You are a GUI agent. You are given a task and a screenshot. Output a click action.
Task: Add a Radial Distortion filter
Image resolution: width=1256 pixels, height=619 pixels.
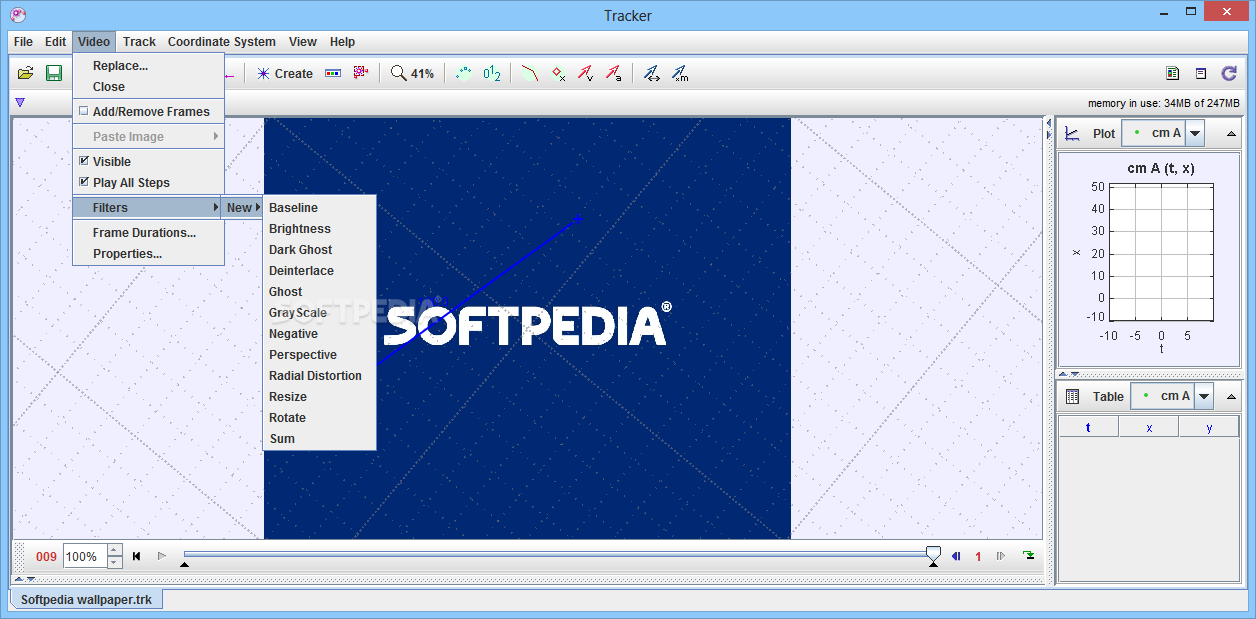(319, 375)
